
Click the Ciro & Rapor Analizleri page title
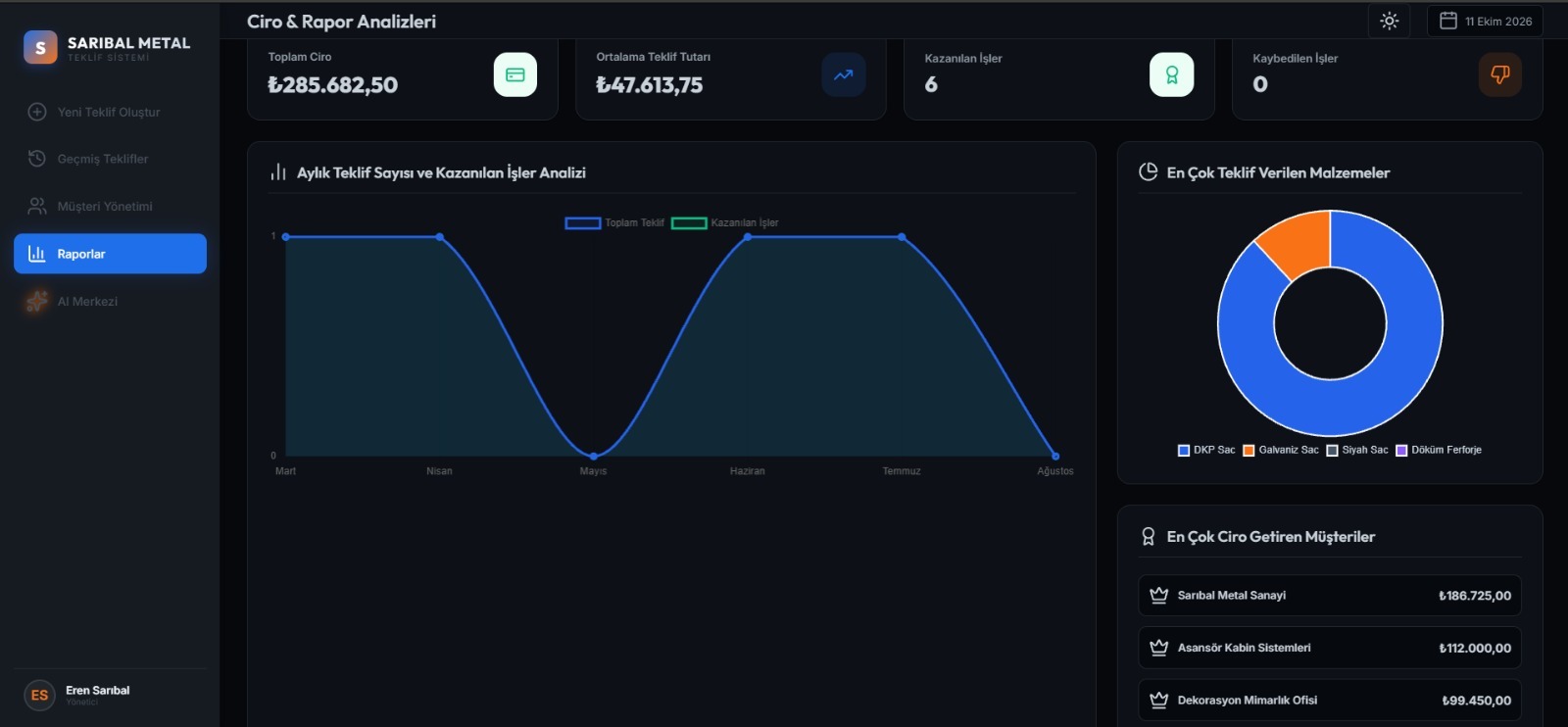[341, 22]
